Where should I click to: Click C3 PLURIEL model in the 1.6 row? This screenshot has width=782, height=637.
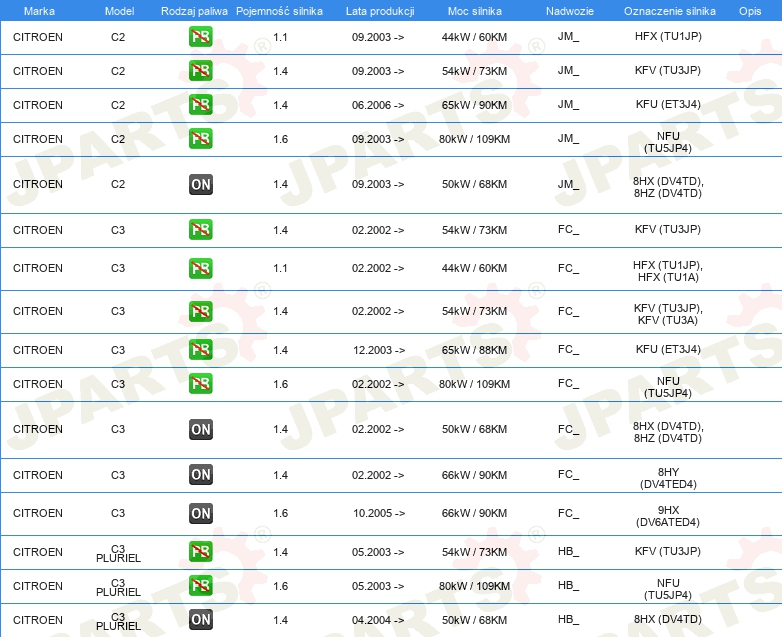[118, 587]
